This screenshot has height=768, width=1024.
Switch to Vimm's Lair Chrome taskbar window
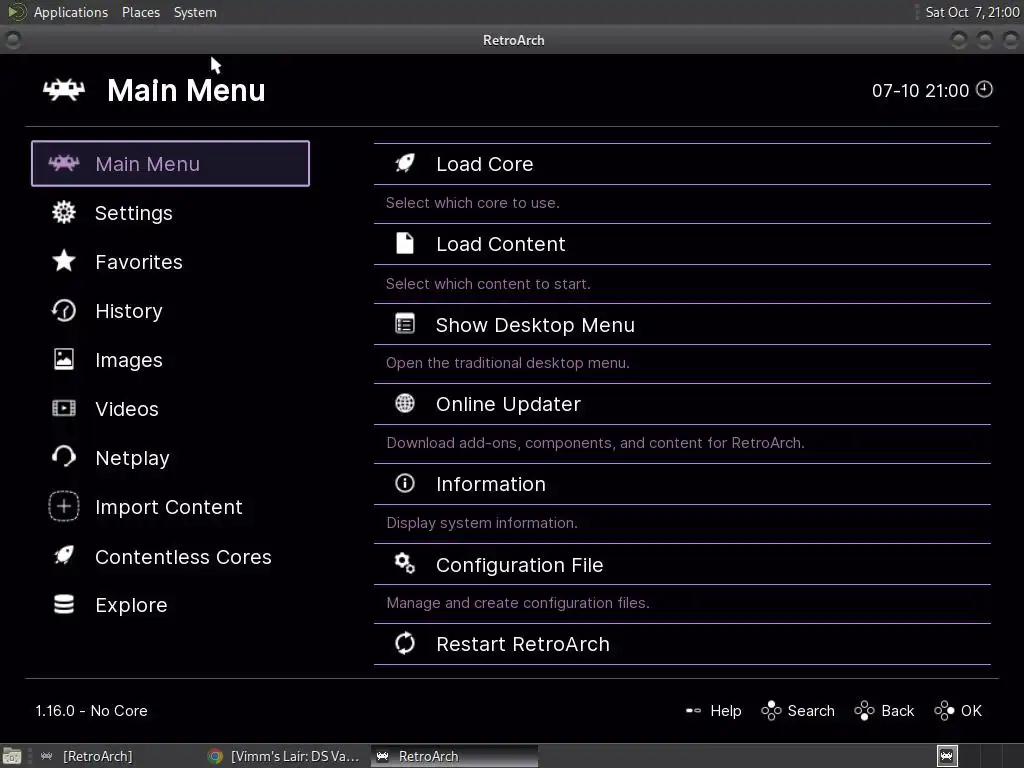[x=285, y=756]
